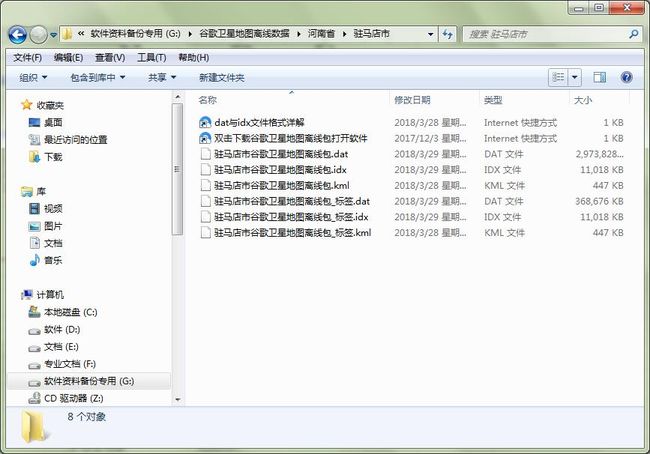
Task: Click the shortcut icon of dat与idx文件格式详解
Action: (x=205, y=123)
